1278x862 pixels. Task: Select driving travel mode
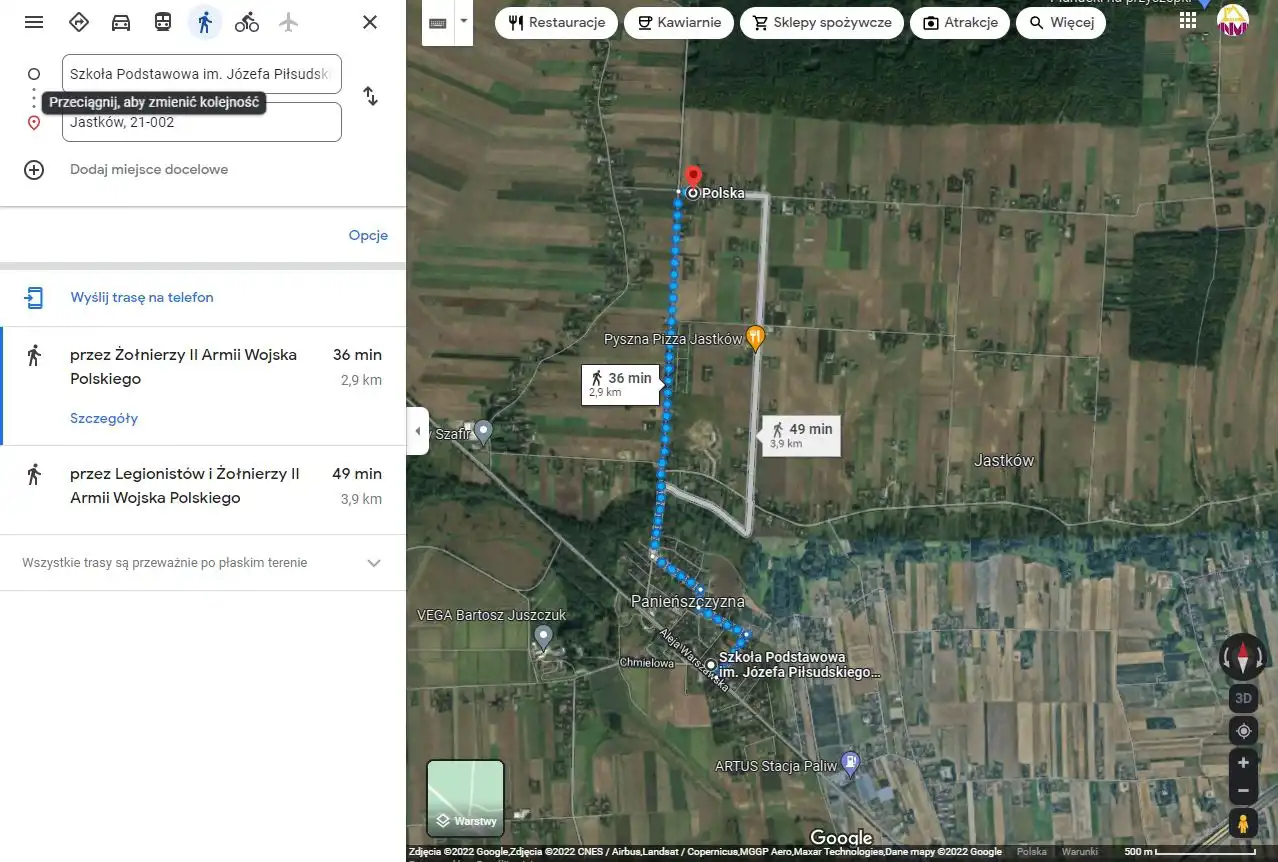click(121, 22)
